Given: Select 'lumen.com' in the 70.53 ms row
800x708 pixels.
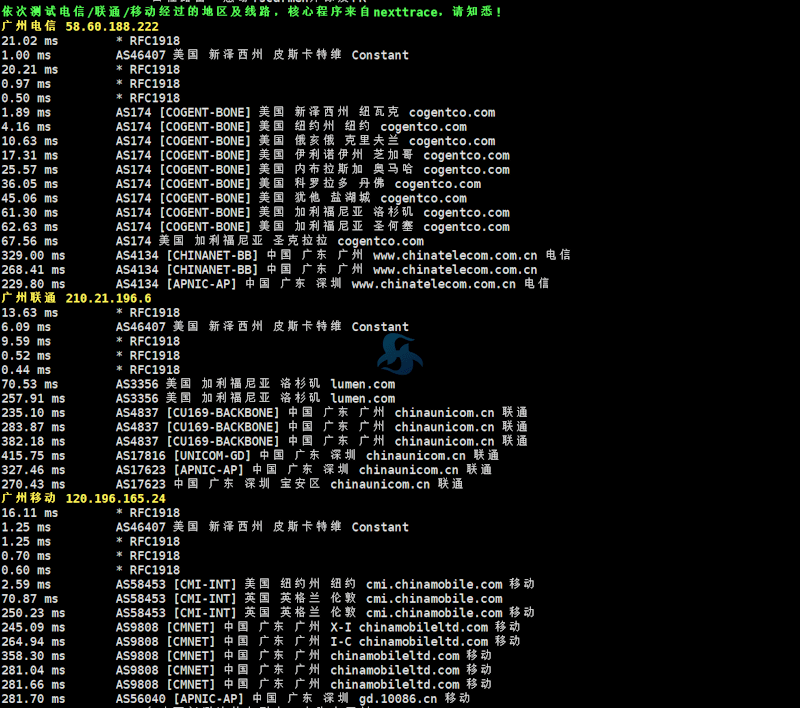Looking at the screenshot, I should [363, 384].
